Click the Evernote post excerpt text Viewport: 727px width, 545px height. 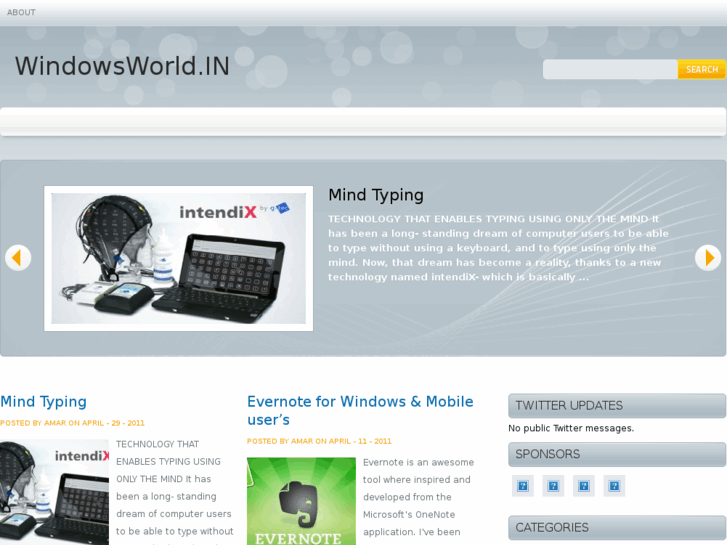[417, 497]
